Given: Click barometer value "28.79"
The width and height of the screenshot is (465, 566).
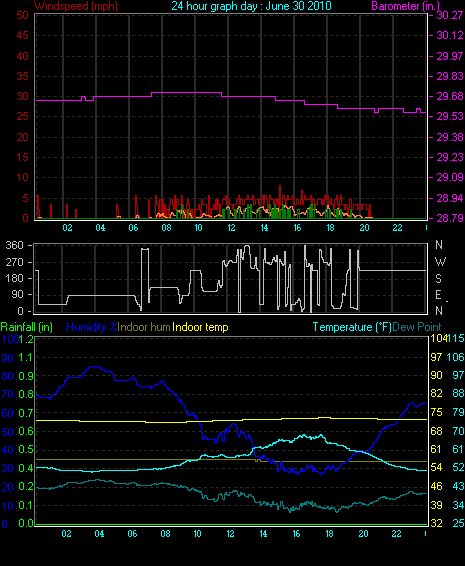Looking at the screenshot, I should pyautogui.click(x=450, y=218).
